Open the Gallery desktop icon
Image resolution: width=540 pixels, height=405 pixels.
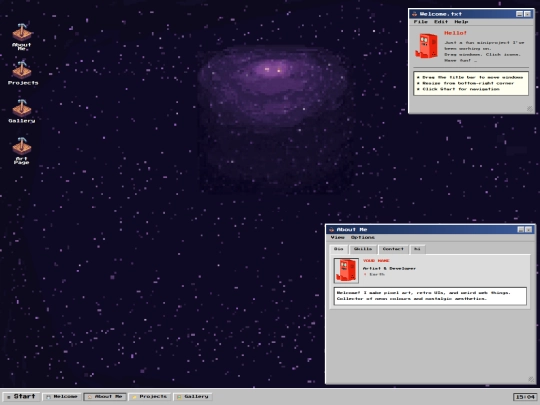point(22,111)
